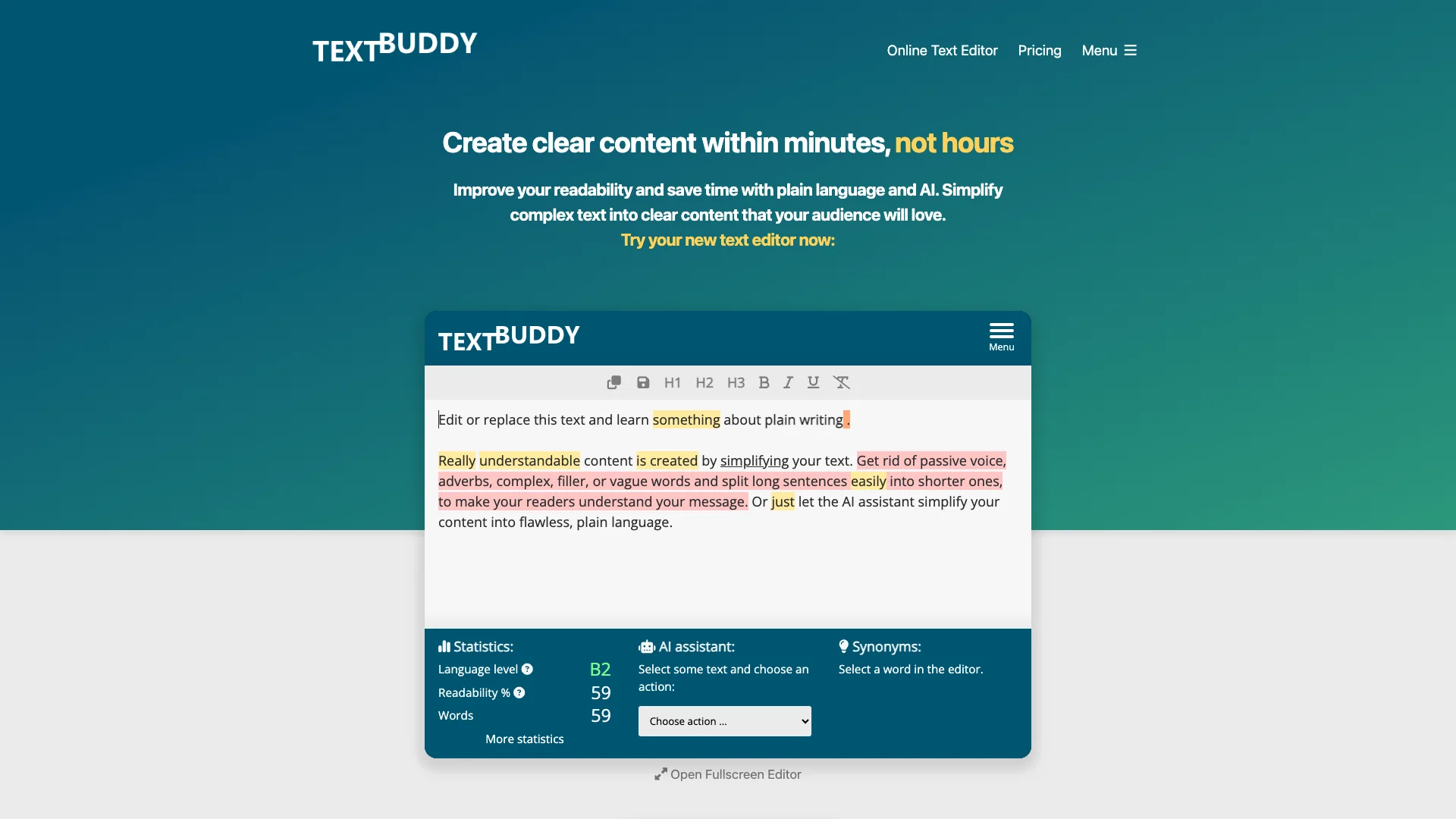Click the language level help icon
The width and height of the screenshot is (1456, 819).
(526, 669)
